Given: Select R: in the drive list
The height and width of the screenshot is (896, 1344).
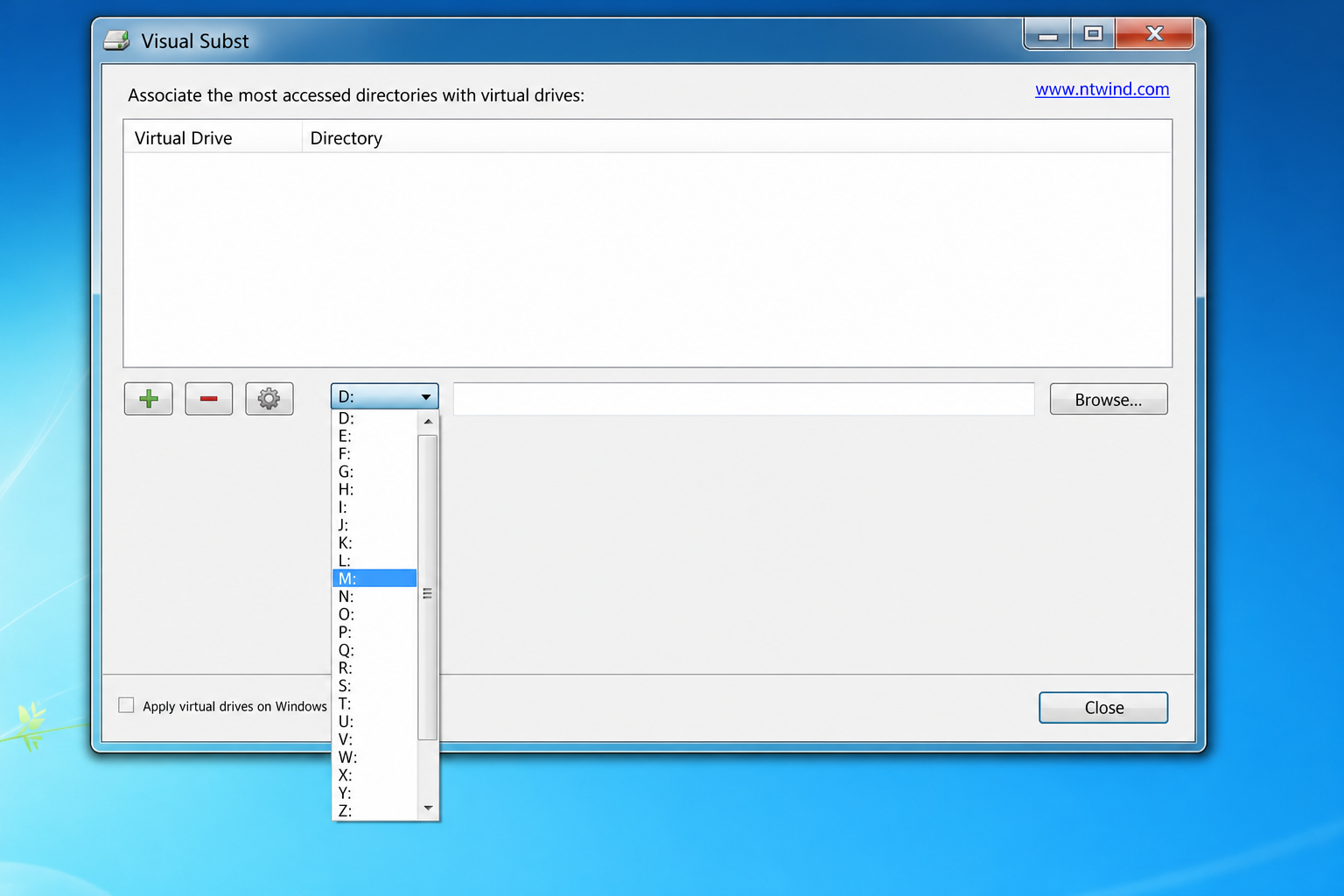Looking at the screenshot, I should click(x=374, y=668).
